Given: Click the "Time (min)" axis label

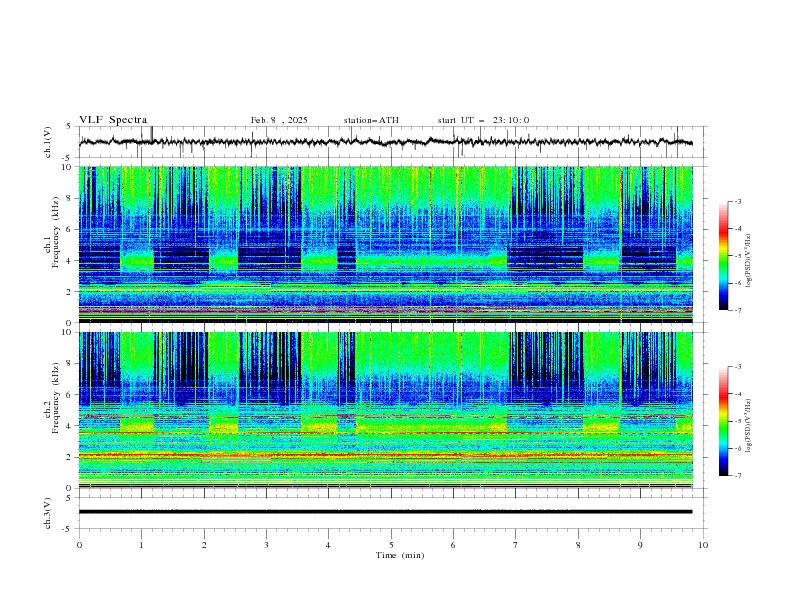Looking at the screenshot, I should pyautogui.click(x=400, y=555).
